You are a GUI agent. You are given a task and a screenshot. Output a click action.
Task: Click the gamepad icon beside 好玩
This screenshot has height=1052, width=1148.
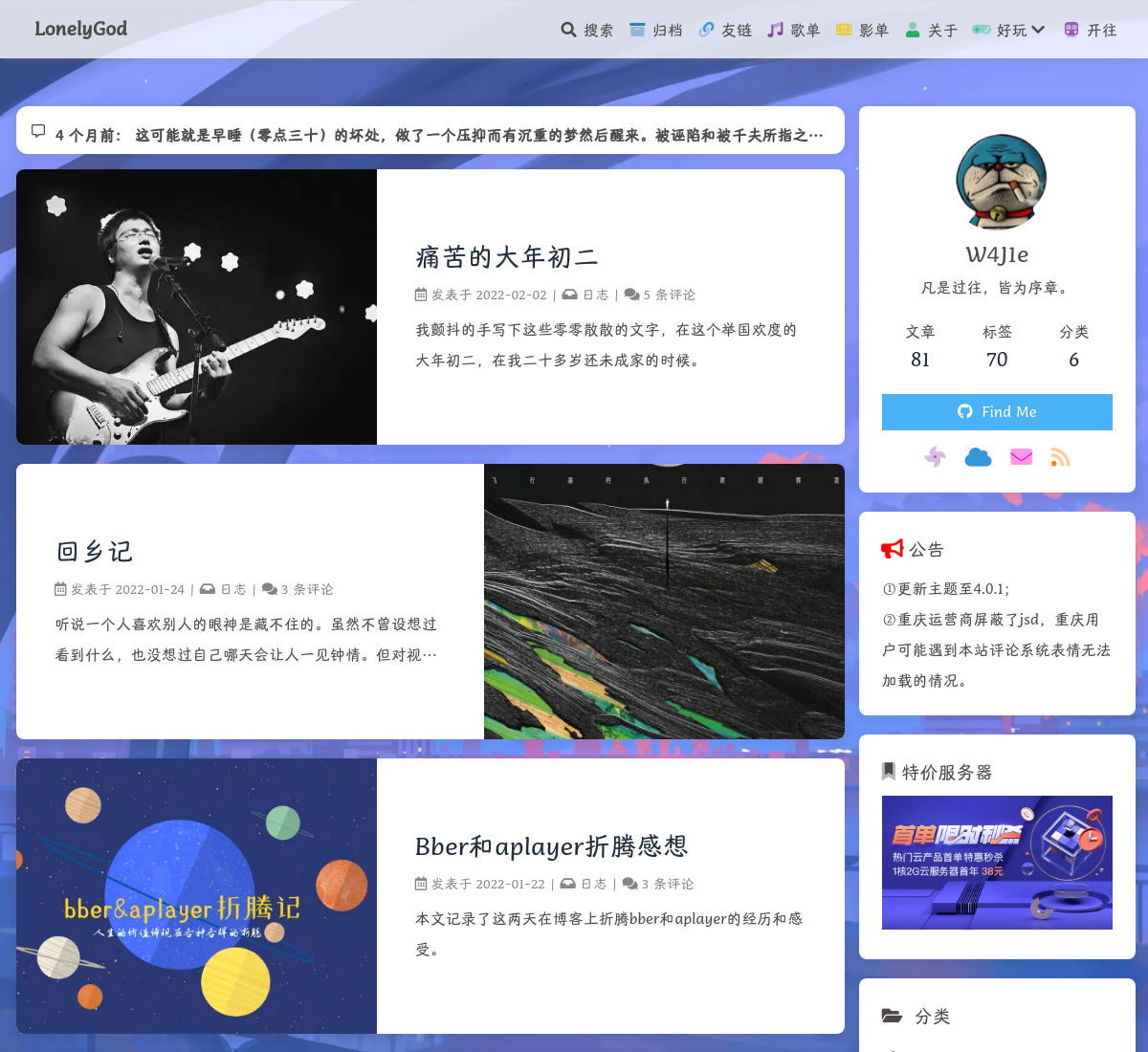click(x=982, y=30)
